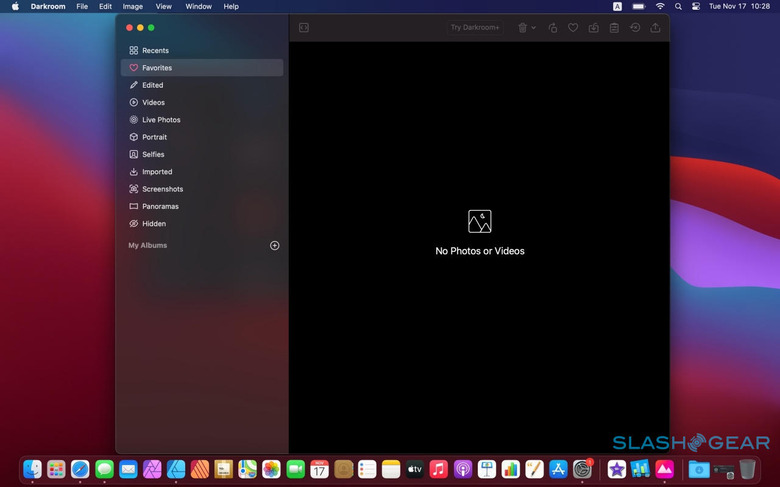This screenshot has width=780, height=487.
Task: Toggle the heart favorite icon in toolbar
Action: 573,28
